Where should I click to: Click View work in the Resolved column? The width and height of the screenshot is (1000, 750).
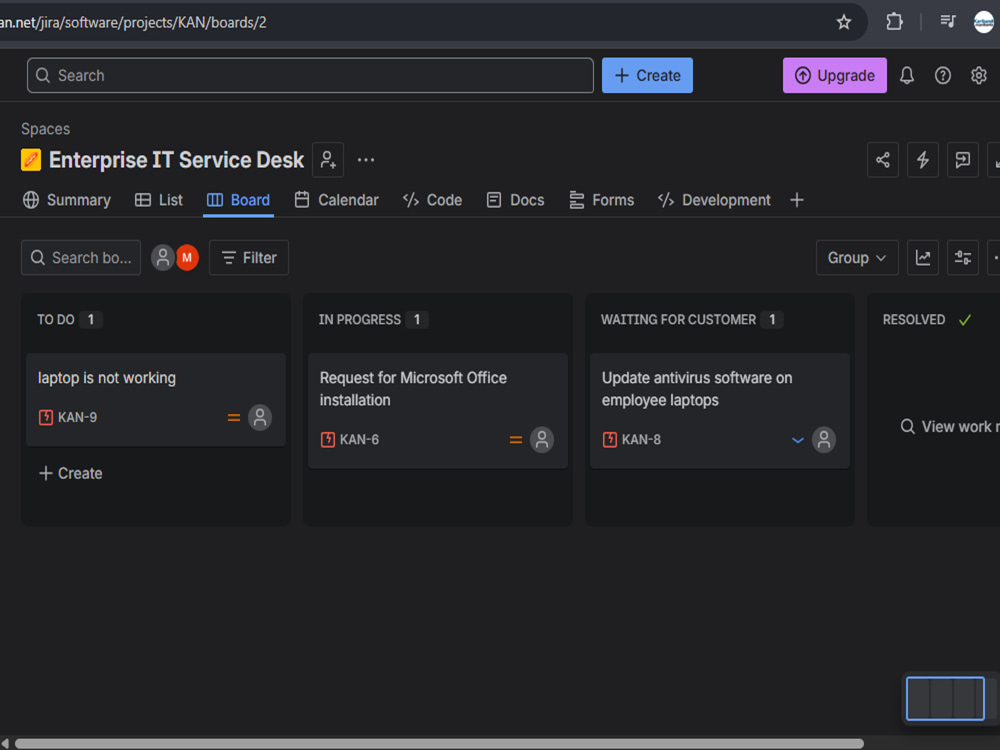pos(949,427)
